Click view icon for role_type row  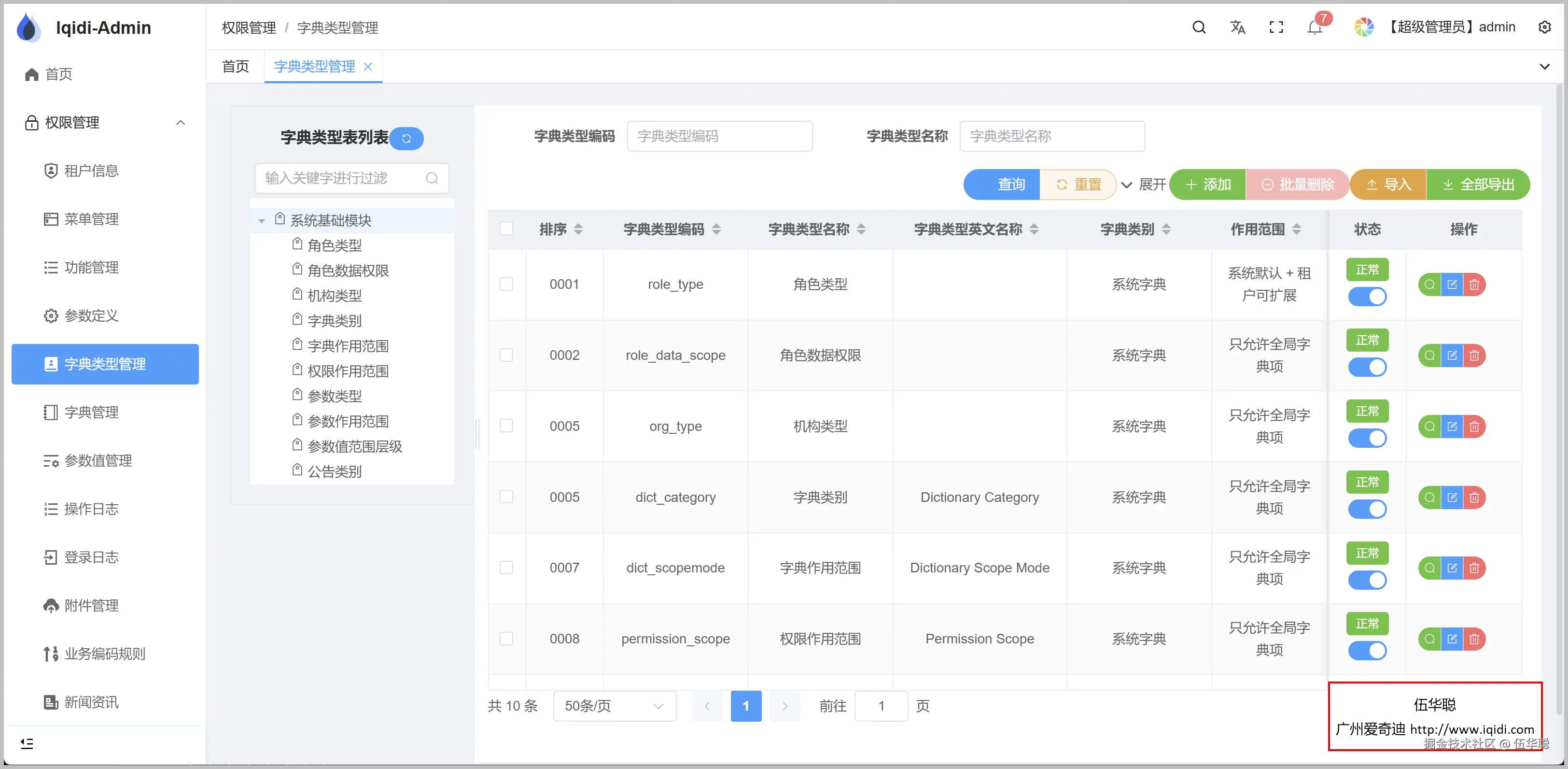[1430, 285]
